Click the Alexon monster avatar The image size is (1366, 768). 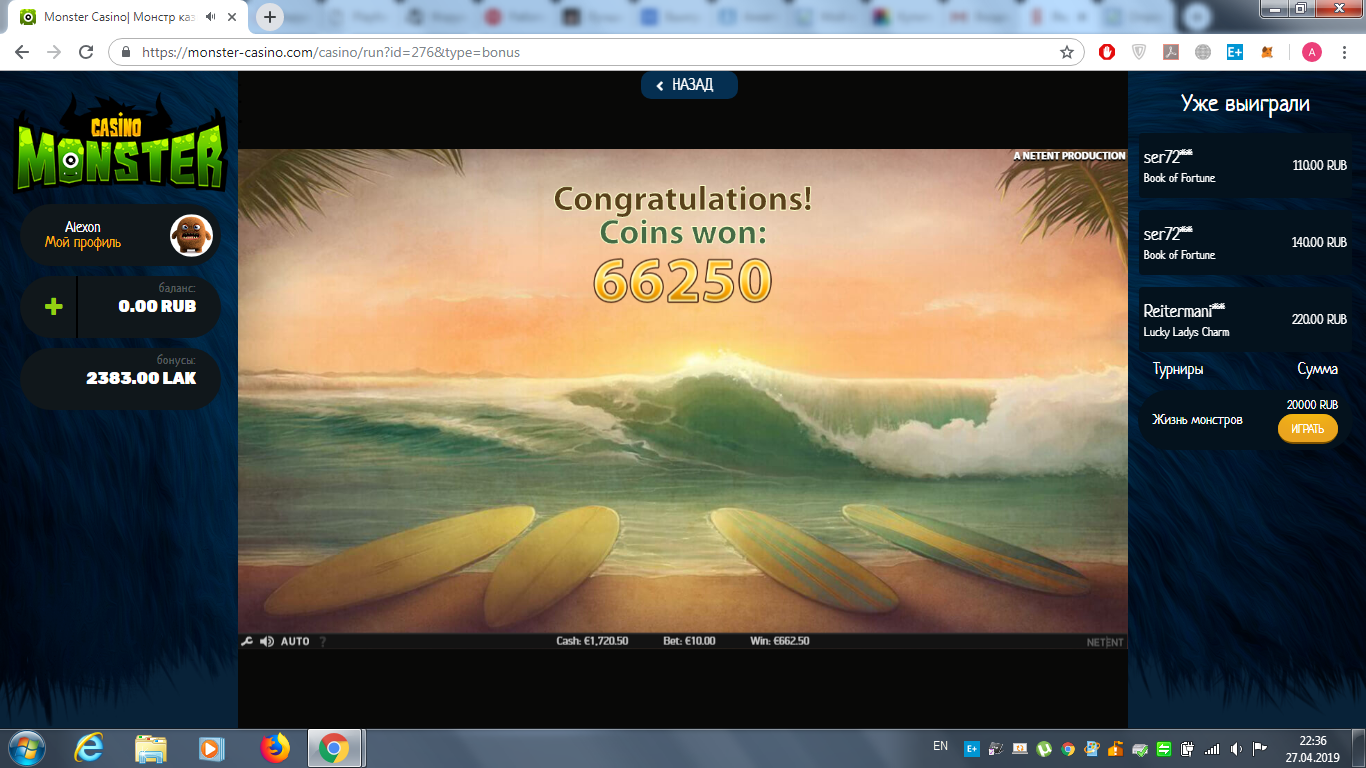point(191,235)
